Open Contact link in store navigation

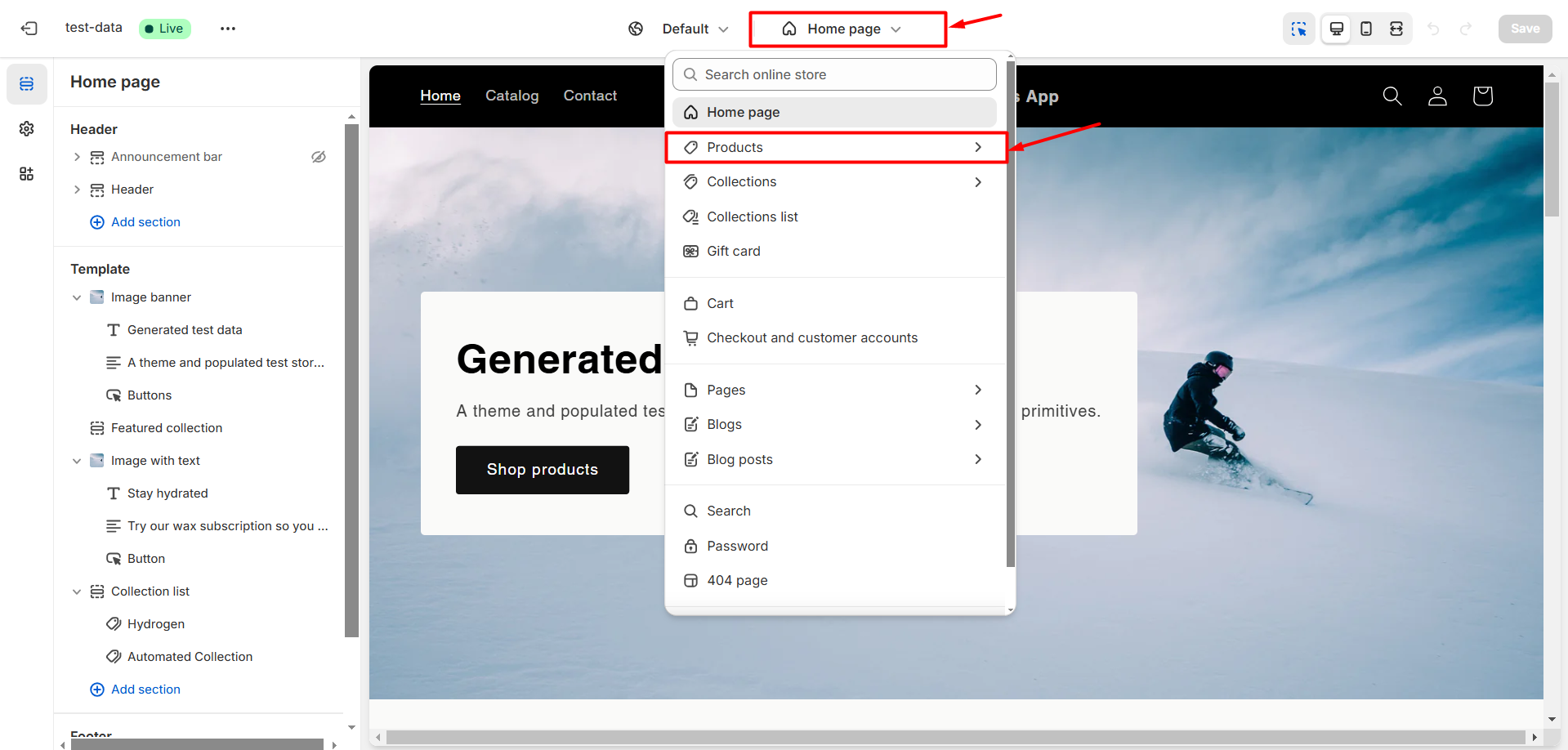pyautogui.click(x=590, y=96)
